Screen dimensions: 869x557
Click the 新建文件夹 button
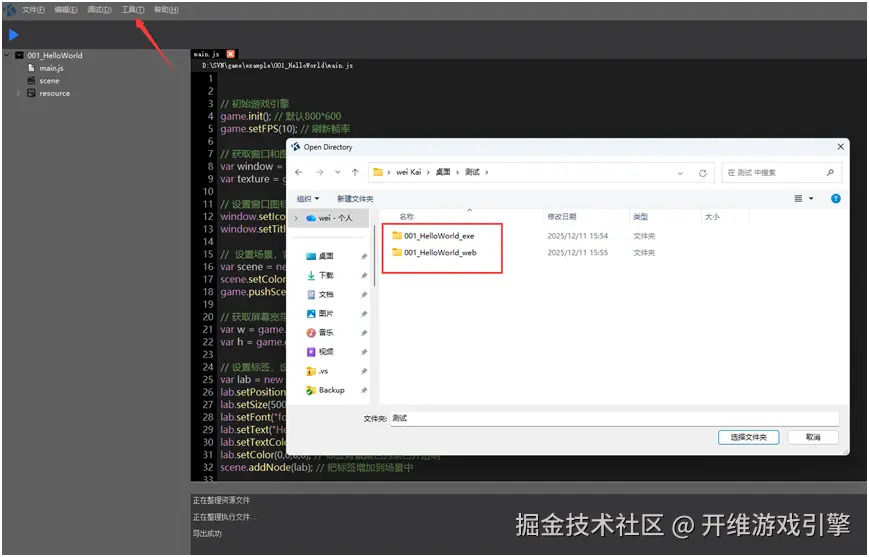coord(355,198)
